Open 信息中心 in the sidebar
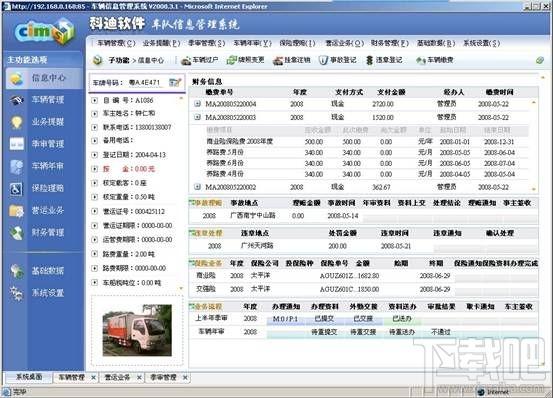 coord(44,78)
